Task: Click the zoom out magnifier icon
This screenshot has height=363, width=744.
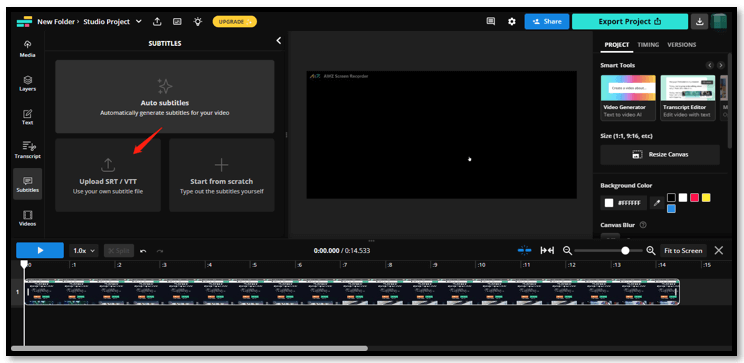Action: coord(567,251)
